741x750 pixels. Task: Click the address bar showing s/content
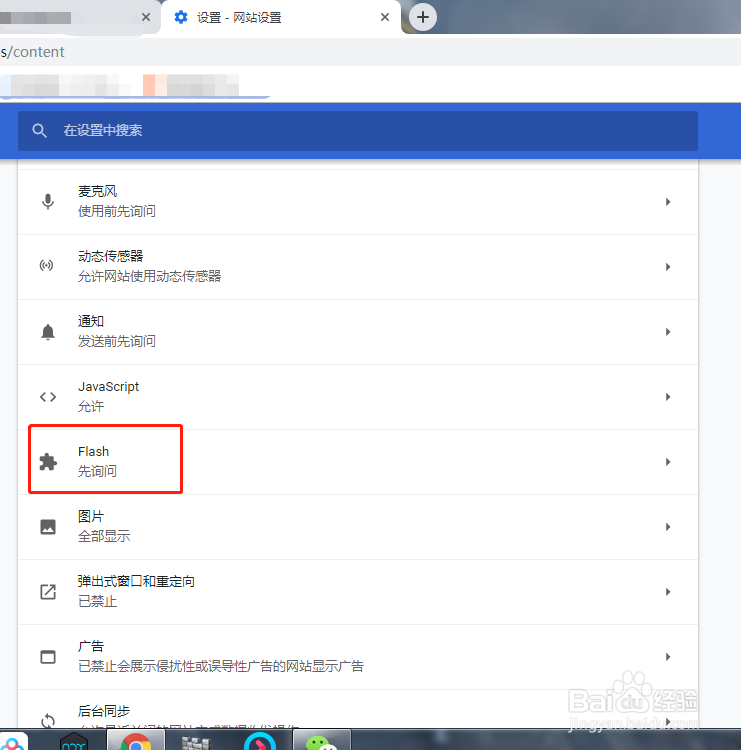coord(370,52)
